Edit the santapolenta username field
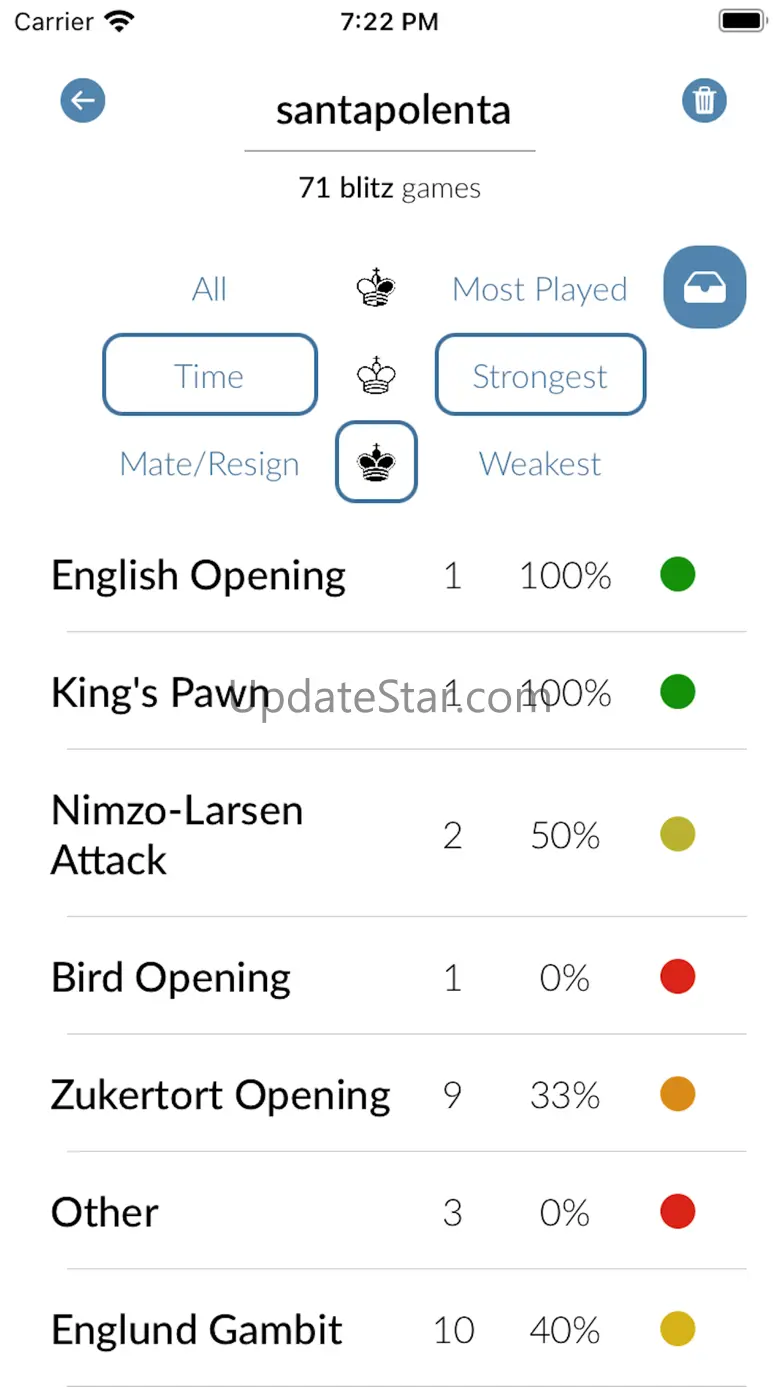Screen dimensions: 780x1387 coord(391,111)
